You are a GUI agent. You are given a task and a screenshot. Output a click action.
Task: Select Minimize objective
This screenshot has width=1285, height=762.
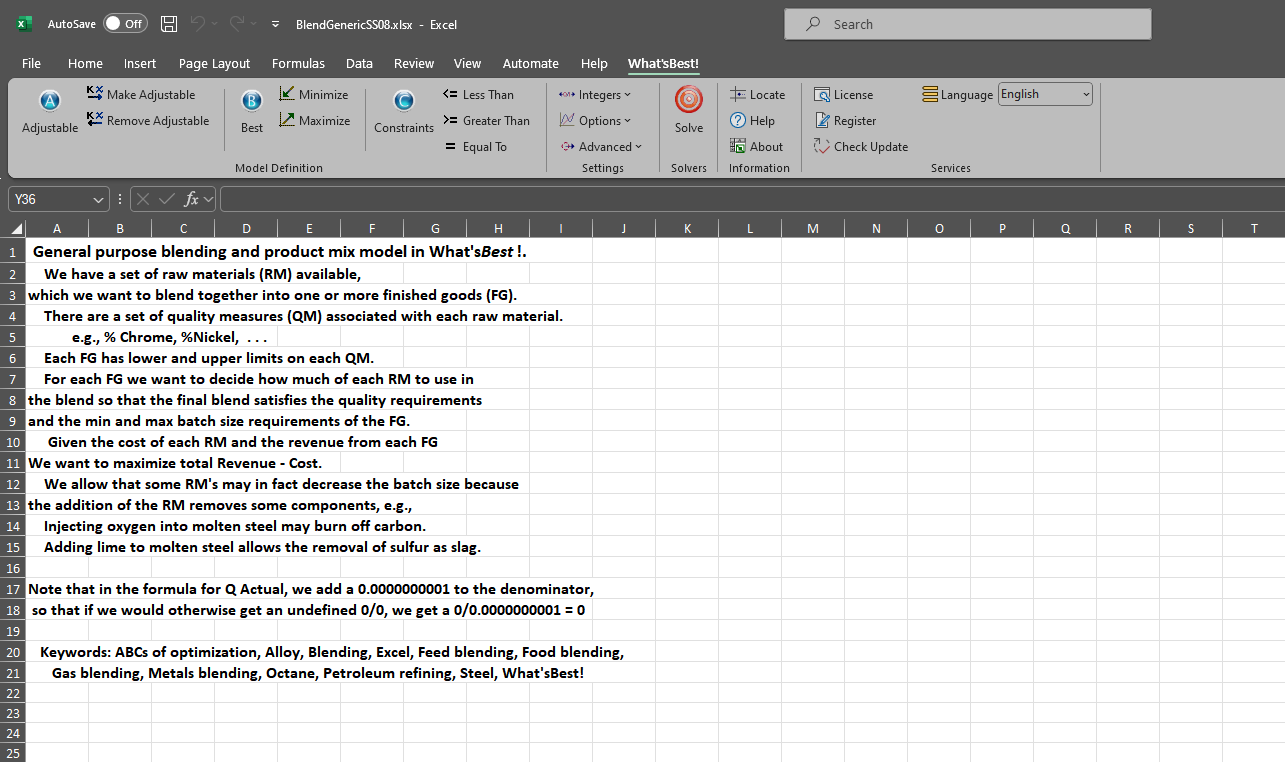pos(314,94)
